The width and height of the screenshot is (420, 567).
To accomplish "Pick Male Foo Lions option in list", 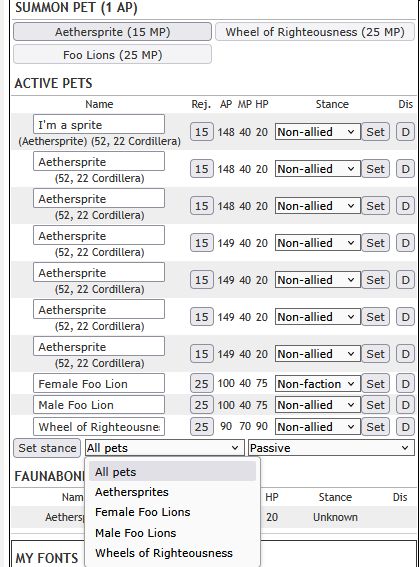I will point(136,533).
